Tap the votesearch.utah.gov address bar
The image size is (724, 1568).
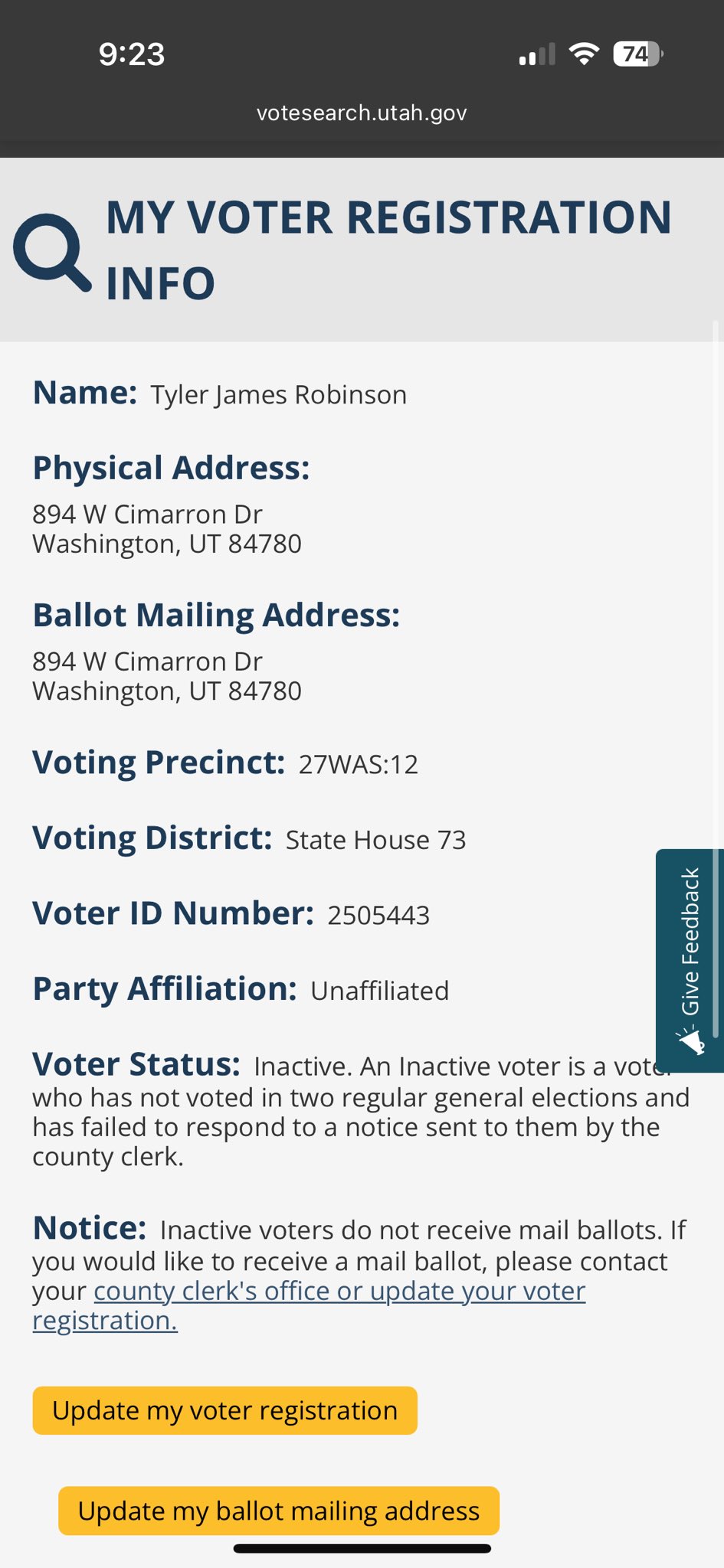click(362, 113)
